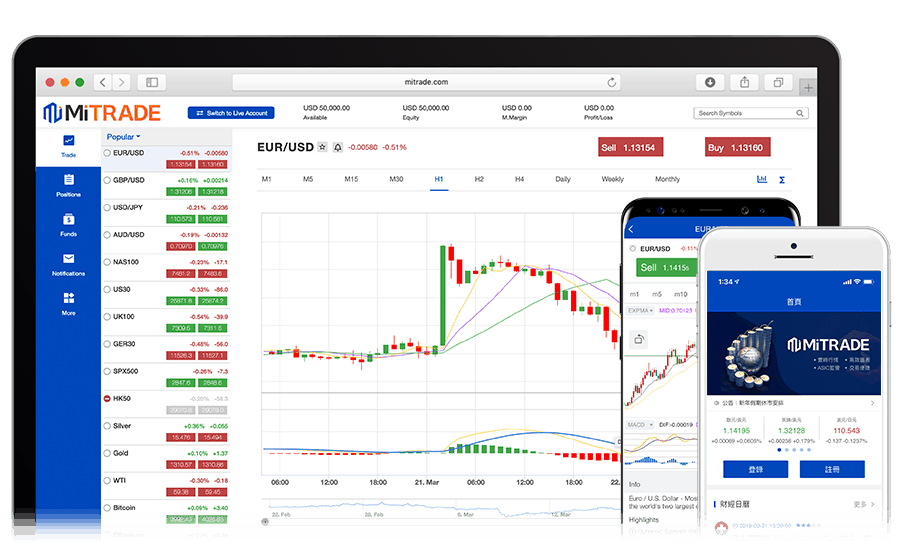Click Switch to Live Account button
Screen dimensions: 900x544
pyautogui.click(x=231, y=113)
